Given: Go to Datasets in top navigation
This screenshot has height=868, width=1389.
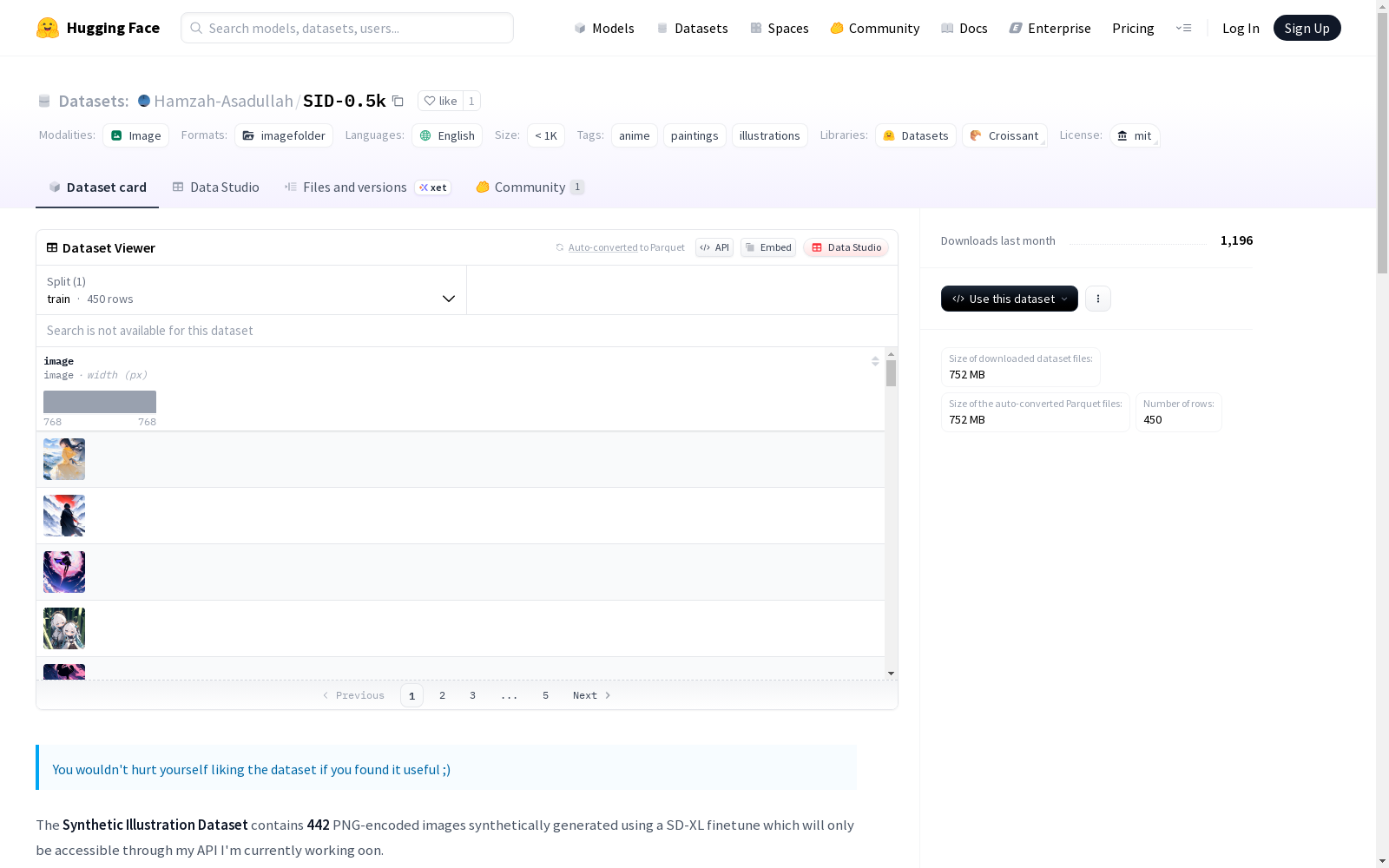Looking at the screenshot, I should [x=692, y=28].
